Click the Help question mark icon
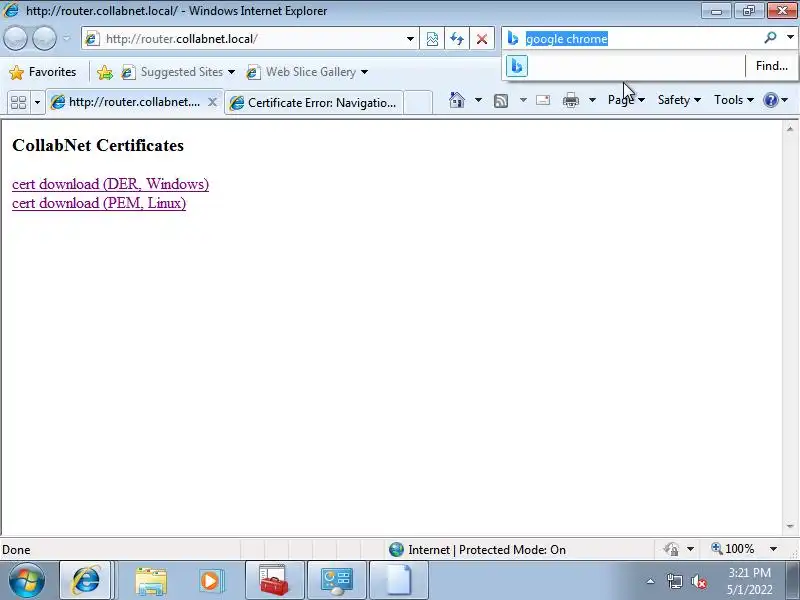800x600 pixels. pos(770,100)
